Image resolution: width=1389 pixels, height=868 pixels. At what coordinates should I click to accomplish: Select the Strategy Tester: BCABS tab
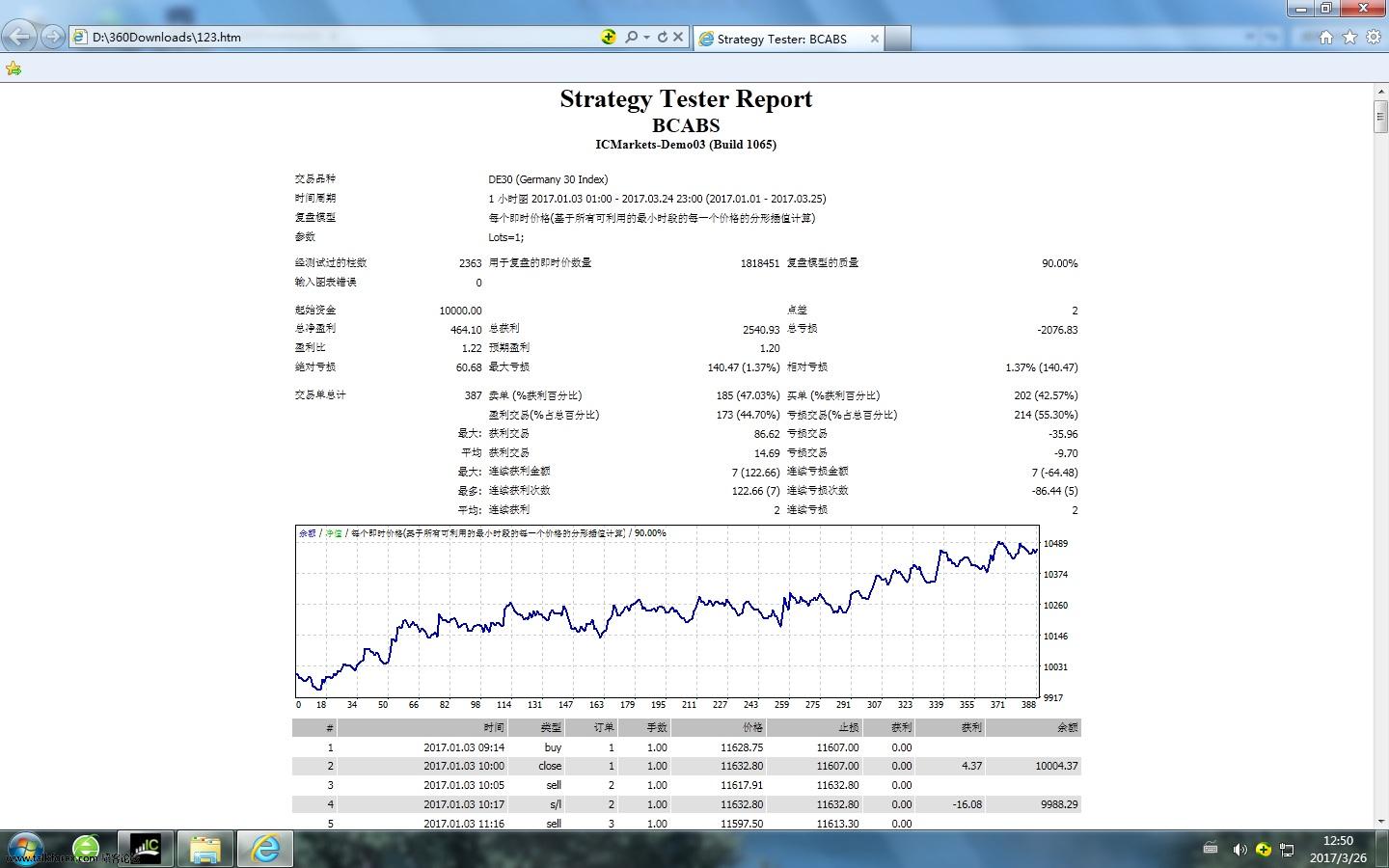(x=781, y=39)
